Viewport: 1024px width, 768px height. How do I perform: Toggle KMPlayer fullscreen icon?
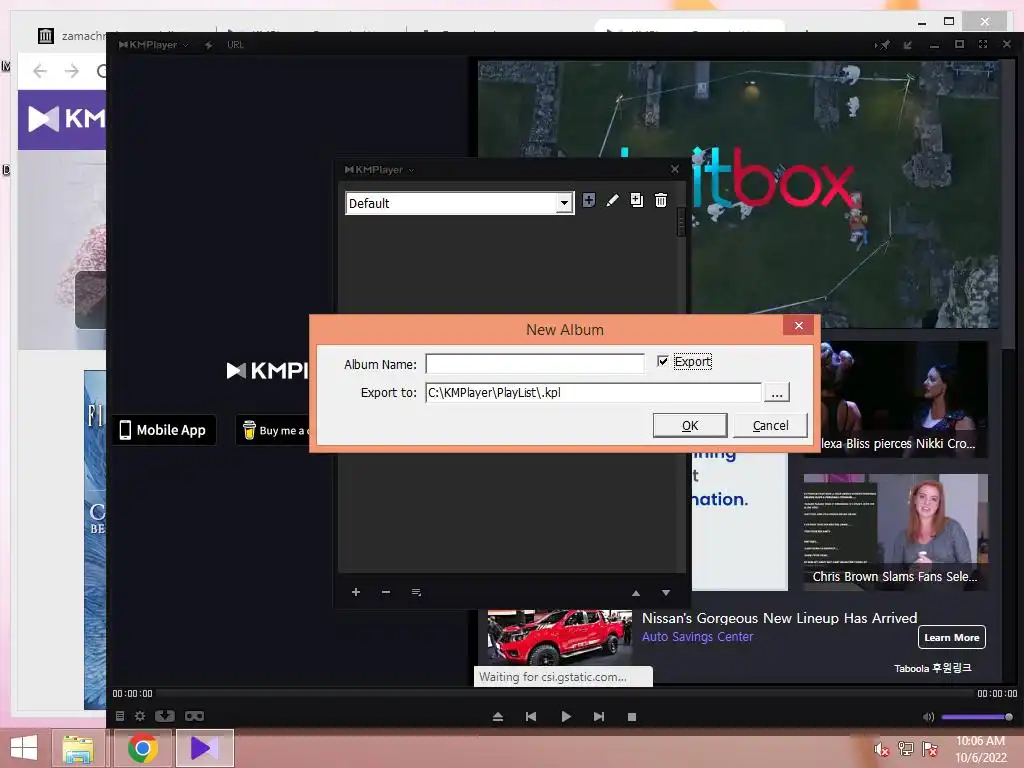pos(983,44)
